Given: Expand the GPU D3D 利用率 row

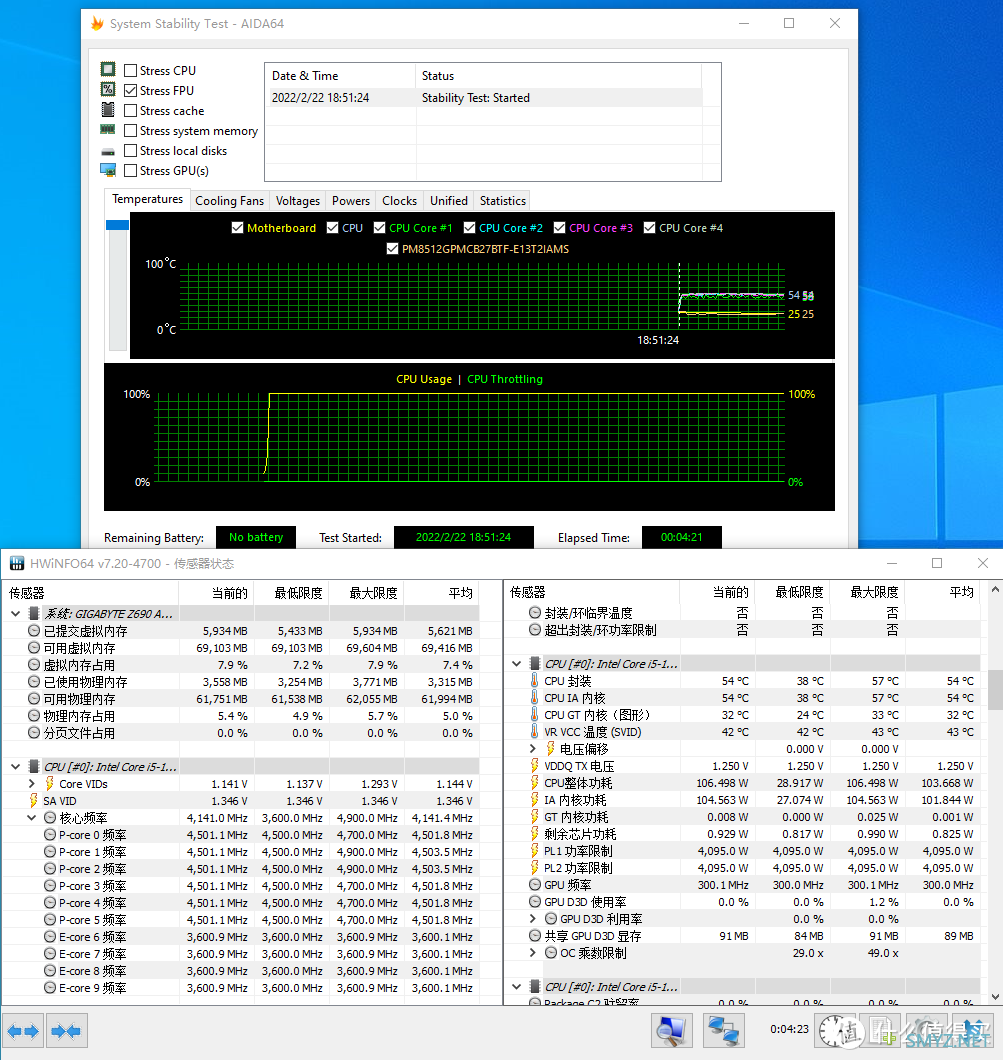Looking at the screenshot, I should click(x=533, y=919).
